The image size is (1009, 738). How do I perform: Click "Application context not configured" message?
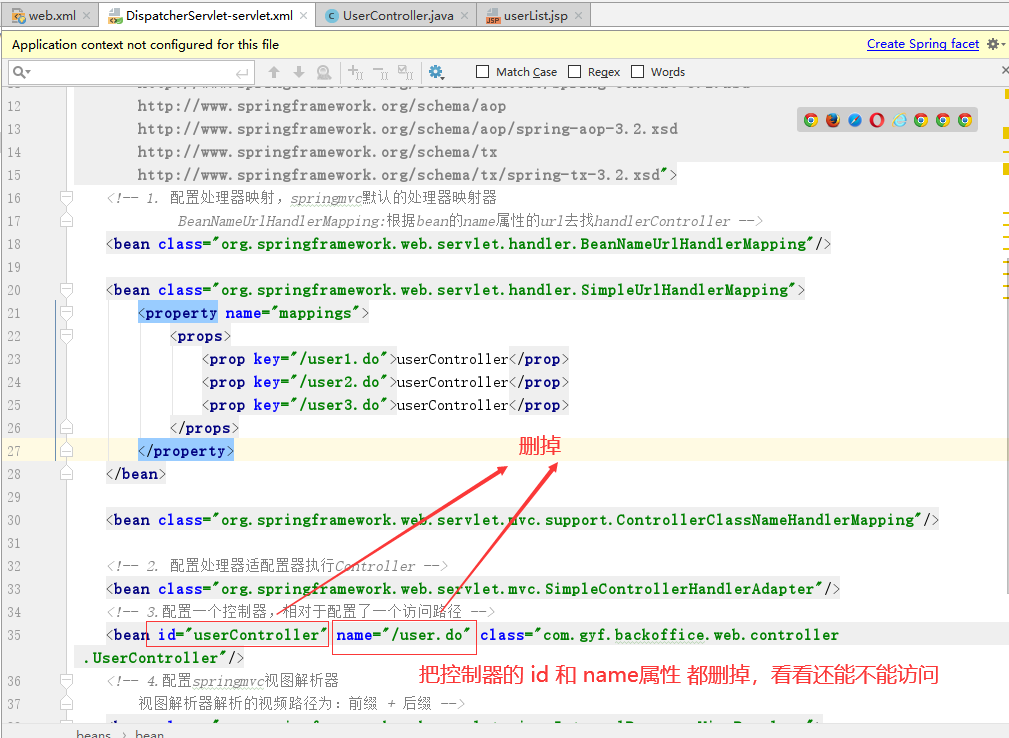tap(145, 44)
